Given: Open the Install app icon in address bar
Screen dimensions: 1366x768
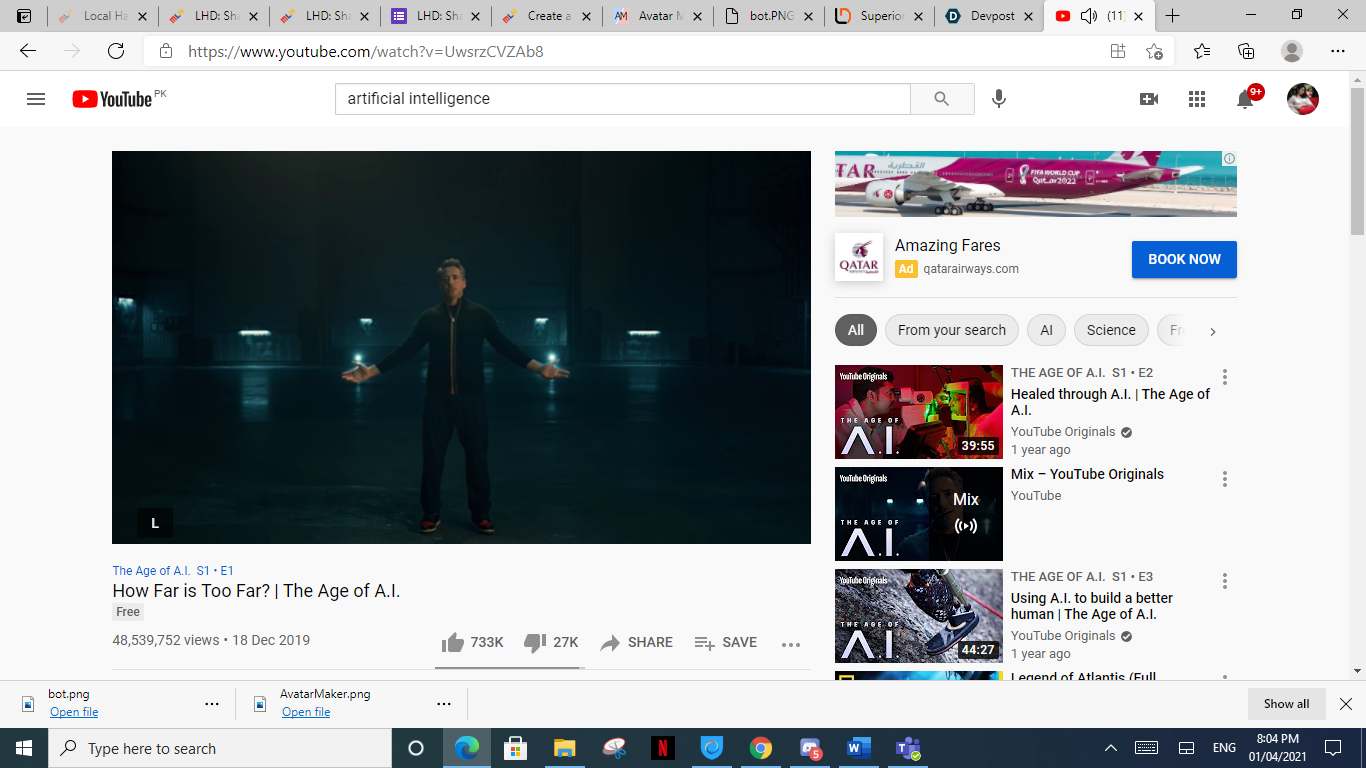Looking at the screenshot, I should 1117,51.
